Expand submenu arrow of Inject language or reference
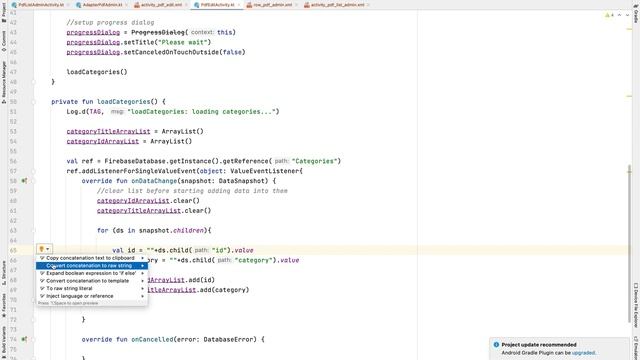Screen dimensions: 640x360 click(x=142, y=296)
